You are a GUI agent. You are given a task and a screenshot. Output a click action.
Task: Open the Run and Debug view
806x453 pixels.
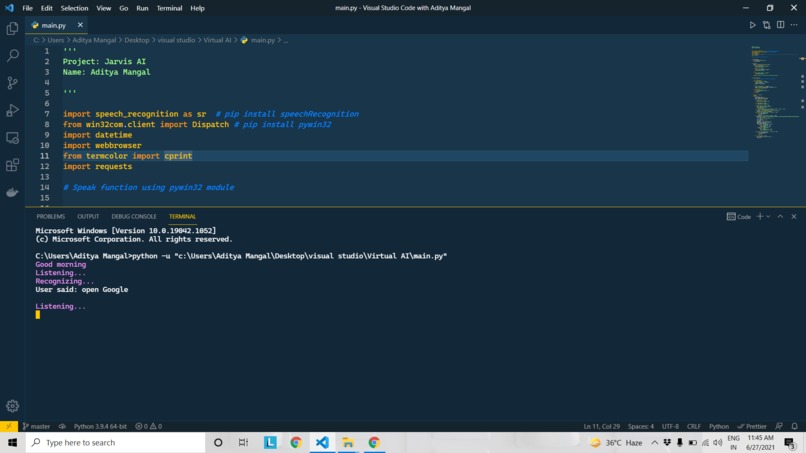click(12, 110)
